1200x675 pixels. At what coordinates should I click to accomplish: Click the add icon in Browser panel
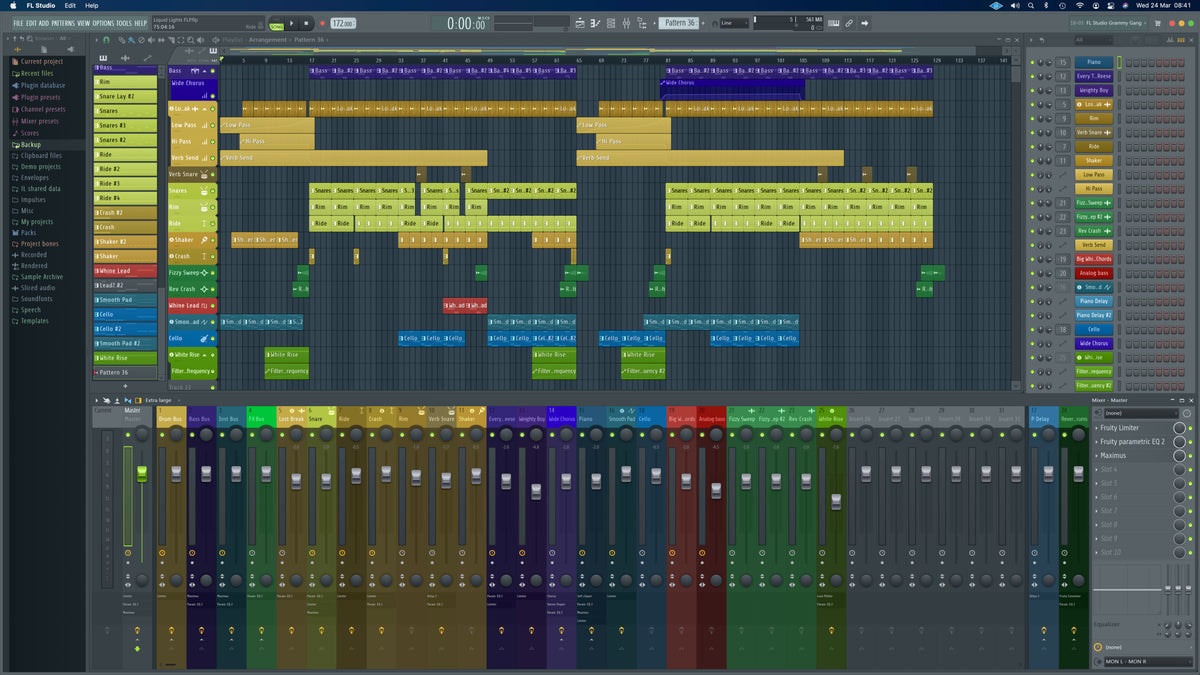pyautogui.click(x=17, y=50)
